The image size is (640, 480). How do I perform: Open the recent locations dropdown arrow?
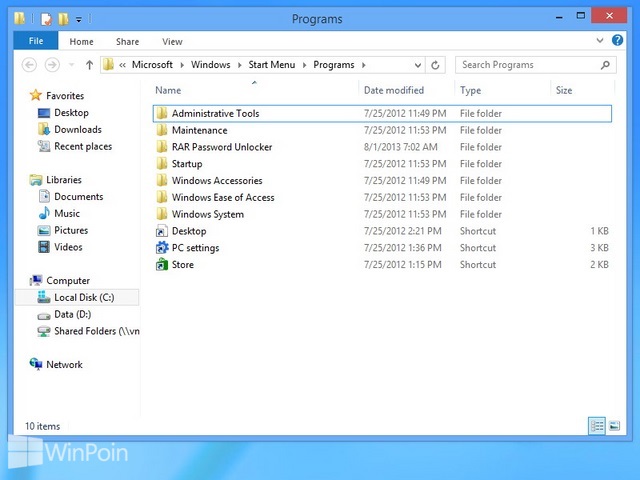pyautogui.click(x=71, y=65)
